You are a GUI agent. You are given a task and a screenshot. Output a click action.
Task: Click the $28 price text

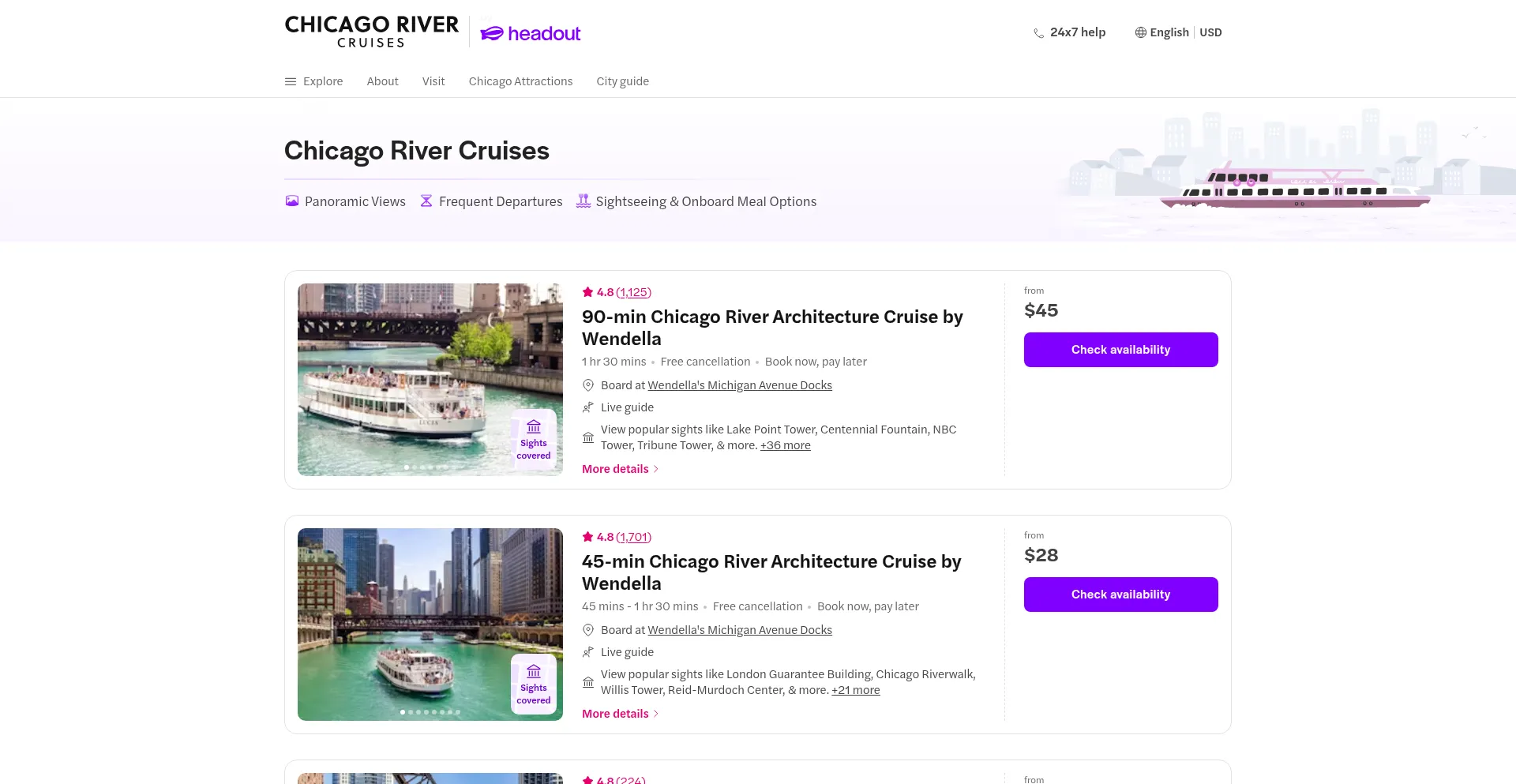(1041, 555)
